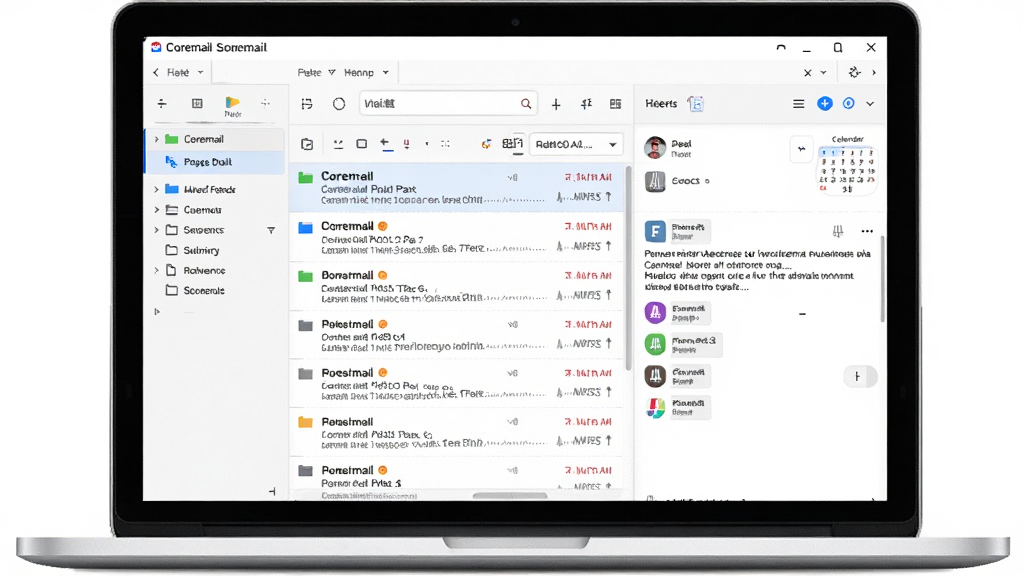Click the purple round avatar in the right panel
This screenshot has width=1024, height=576.
click(x=655, y=312)
